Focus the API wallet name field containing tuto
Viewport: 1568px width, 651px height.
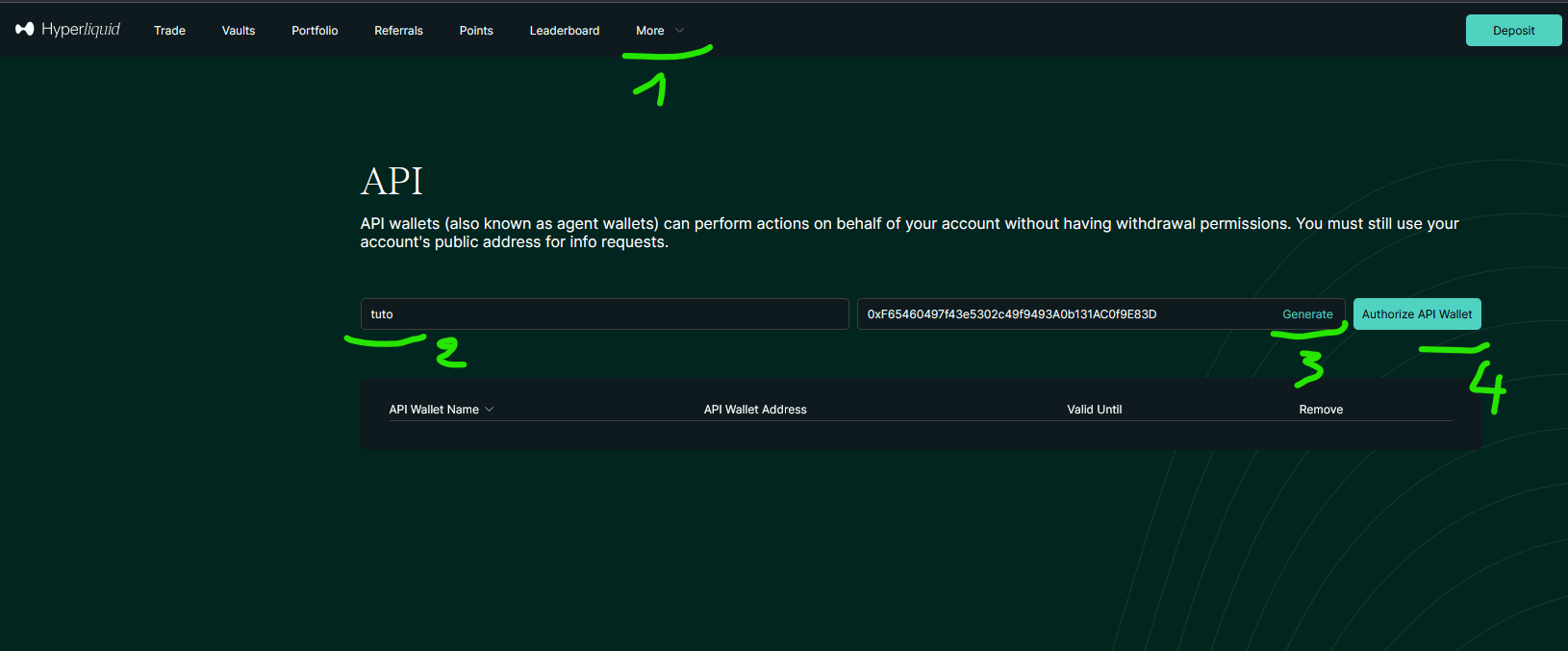(x=604, y=314)
